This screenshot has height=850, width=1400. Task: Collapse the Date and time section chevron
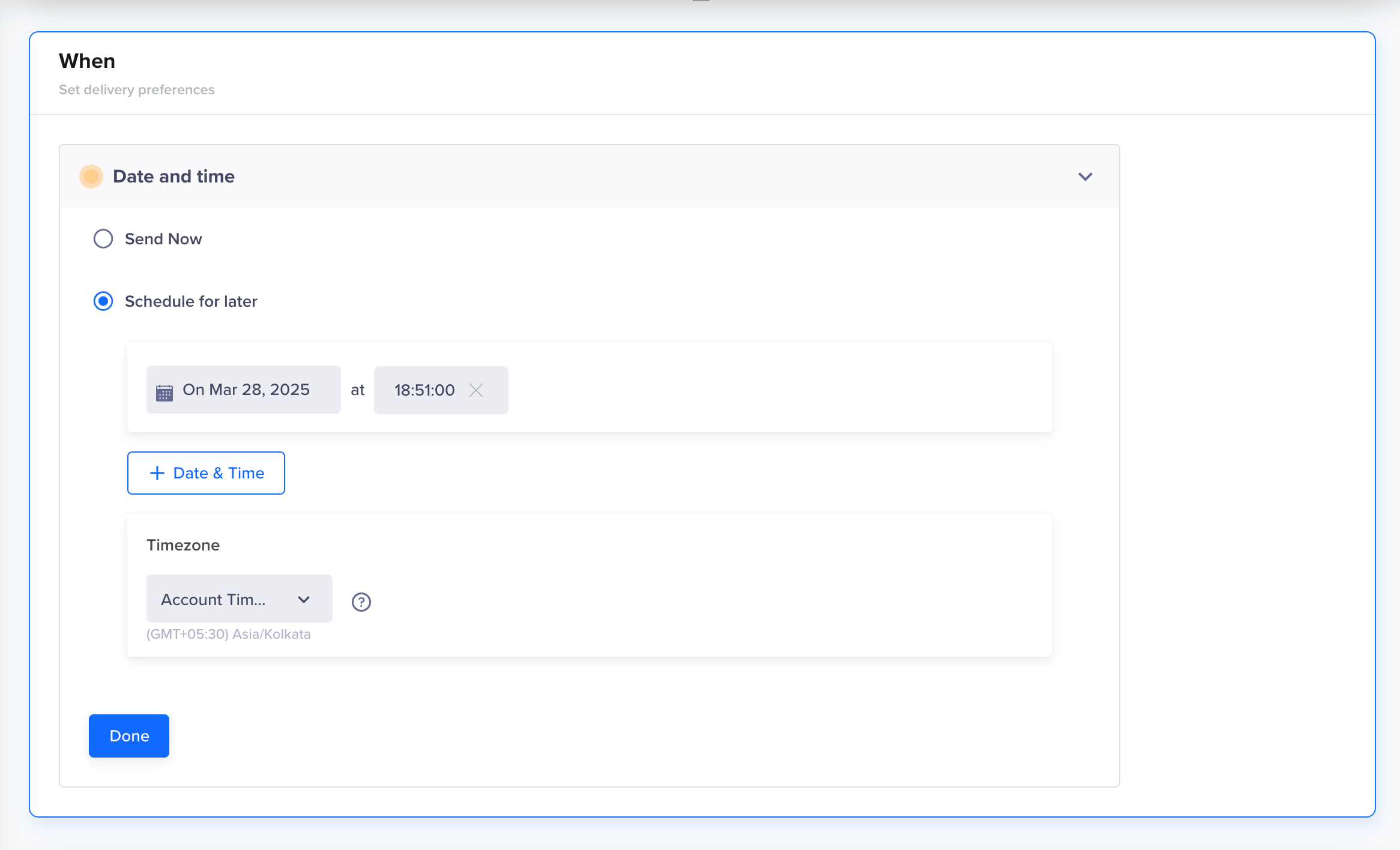pyautogui.click(x=1085, y=176)
